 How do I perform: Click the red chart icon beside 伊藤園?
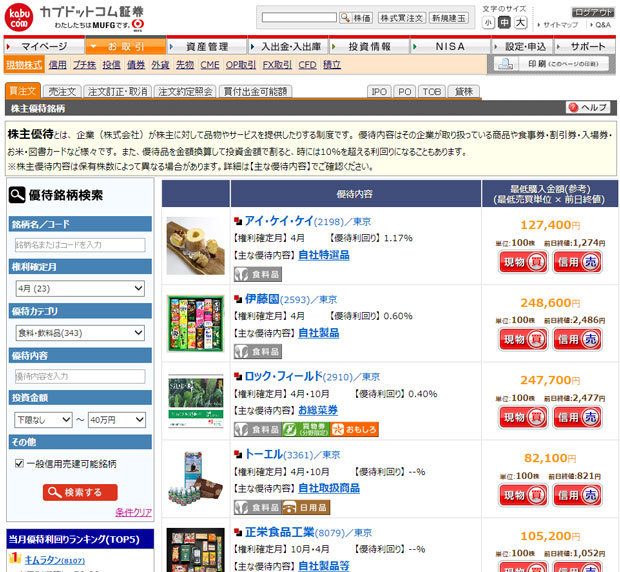(238, 299)
